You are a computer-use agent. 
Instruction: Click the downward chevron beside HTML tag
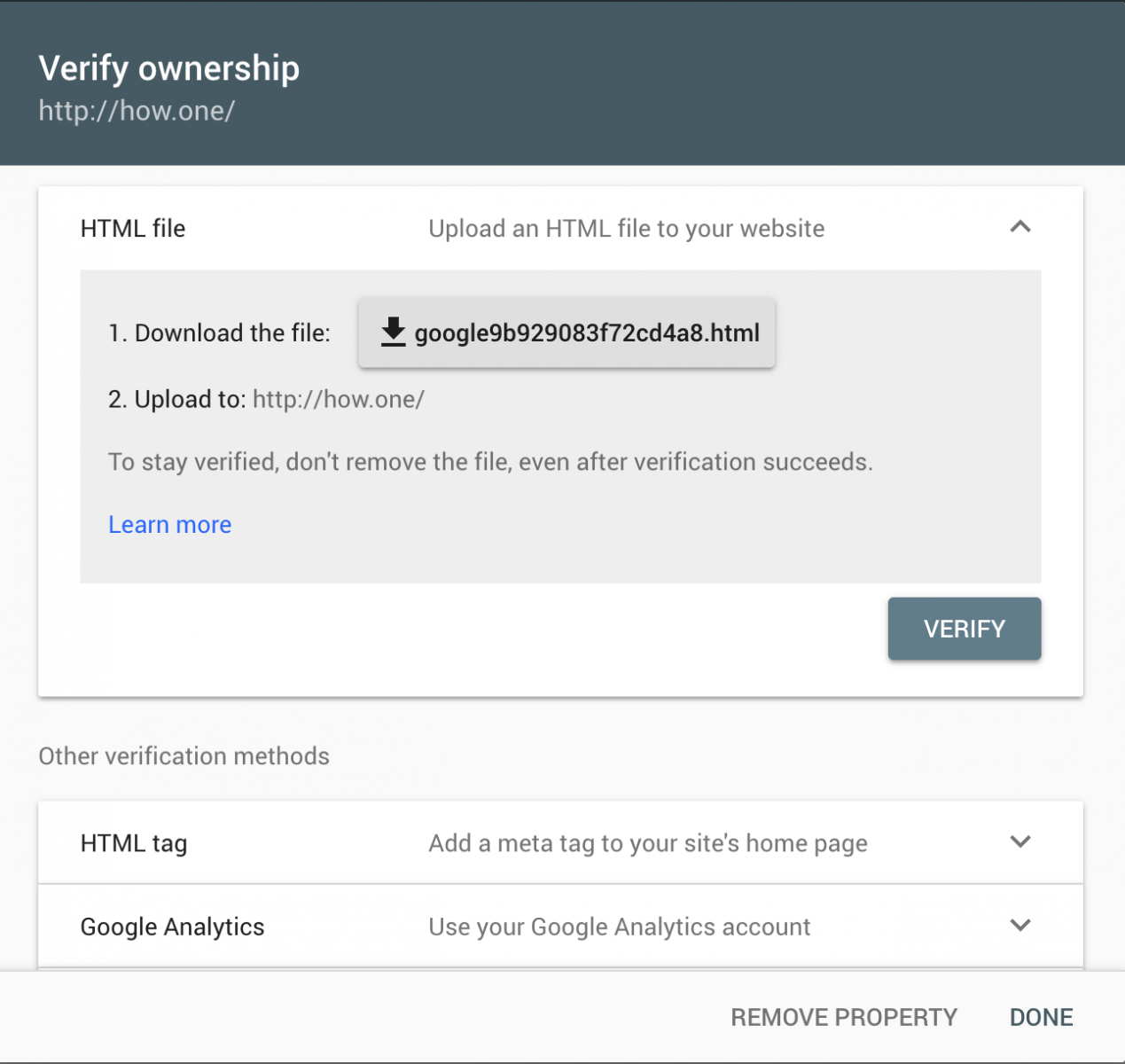[x=1020, y=842]
